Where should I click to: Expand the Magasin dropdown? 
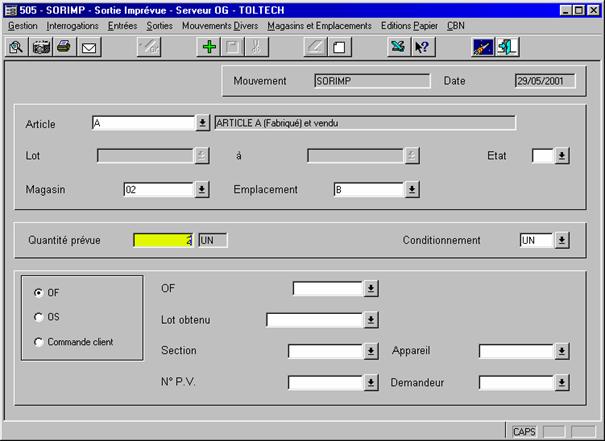click(x=201, y=188)
